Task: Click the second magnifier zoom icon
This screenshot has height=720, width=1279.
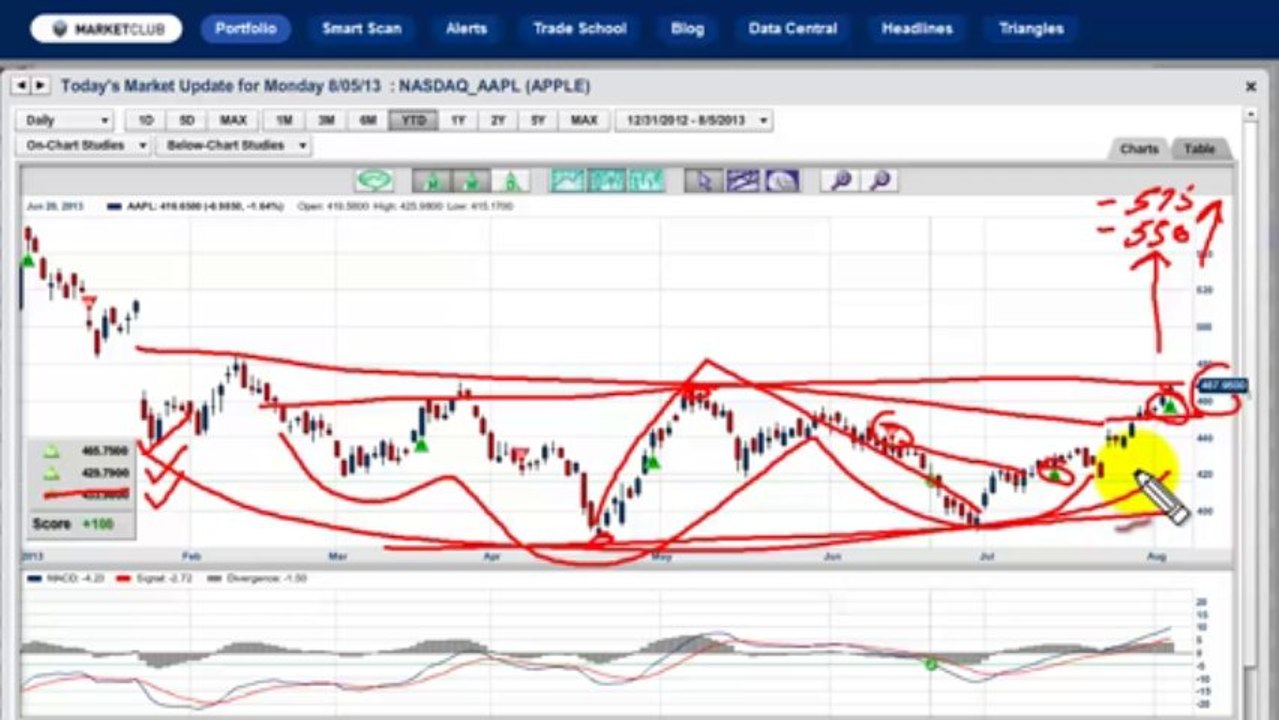Action: click(879, 181)
